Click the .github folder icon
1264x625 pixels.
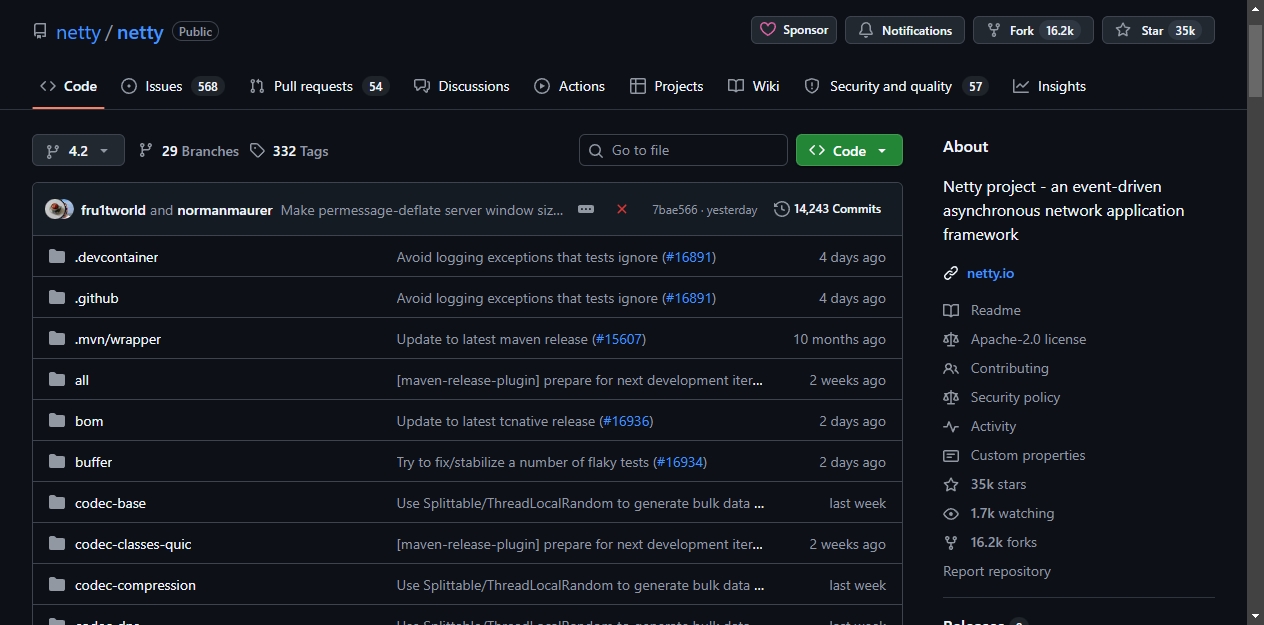click(x=57, y=298)
